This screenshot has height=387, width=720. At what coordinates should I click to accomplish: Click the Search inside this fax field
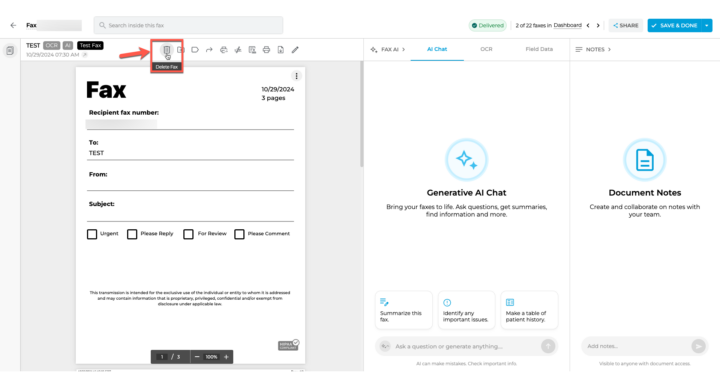(188, 25)
